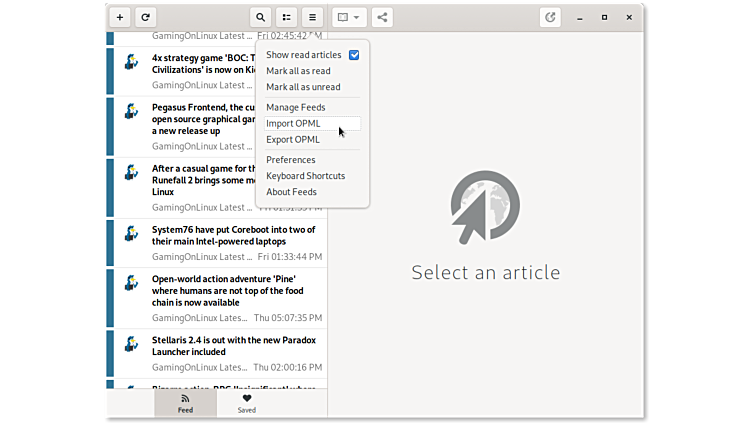The width and height of the screenshot is (752, 423).
Task: Open Manage Feeds from the menu
Action: pos(296,107)
